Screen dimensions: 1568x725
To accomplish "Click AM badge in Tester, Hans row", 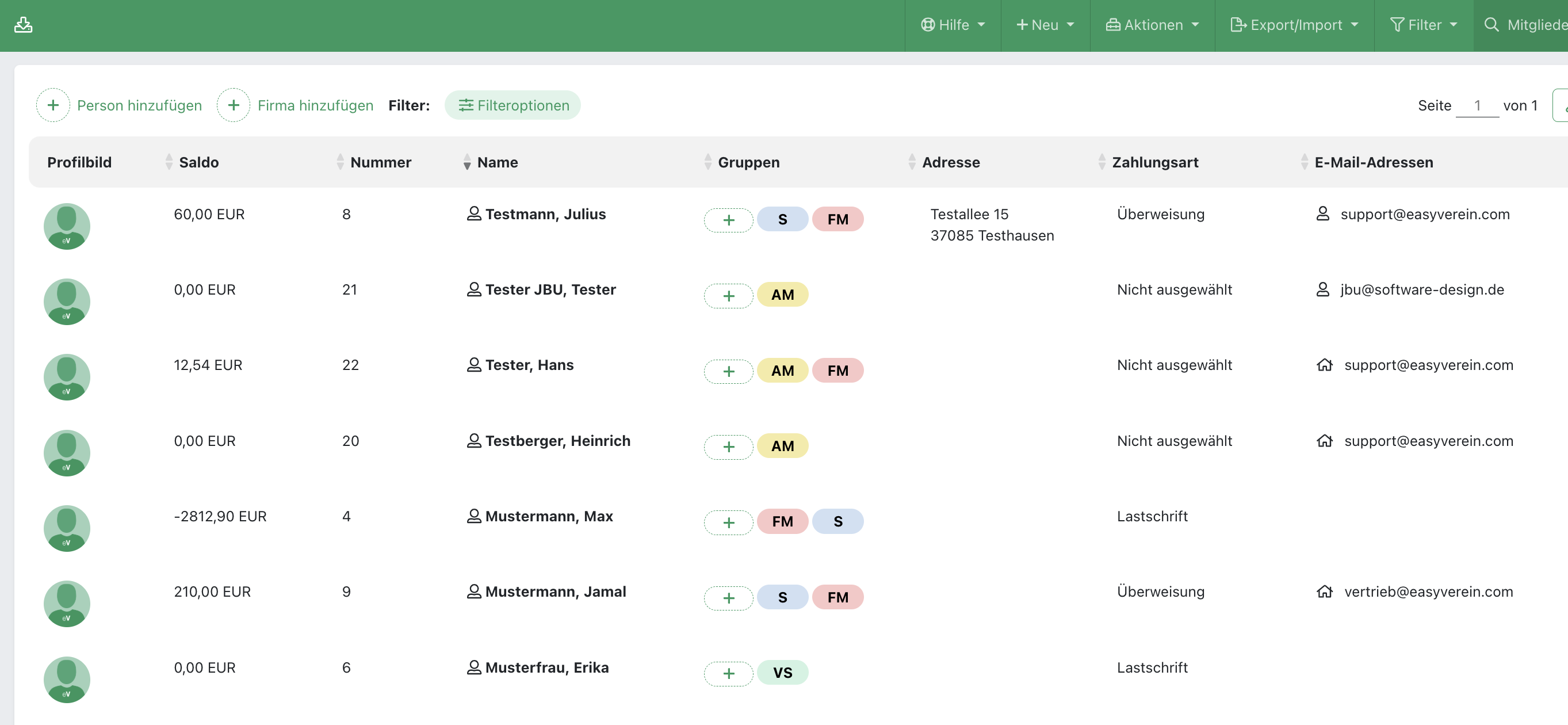I will coord(783,370).
